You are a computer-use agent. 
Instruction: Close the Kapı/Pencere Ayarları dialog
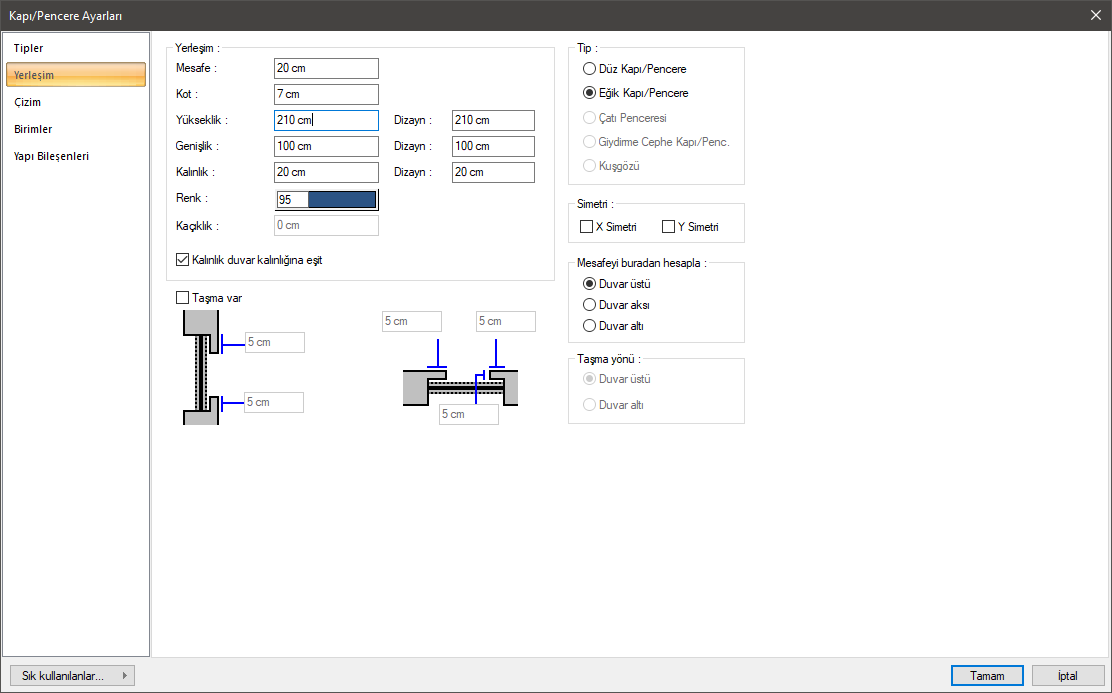coord(1095,15)
